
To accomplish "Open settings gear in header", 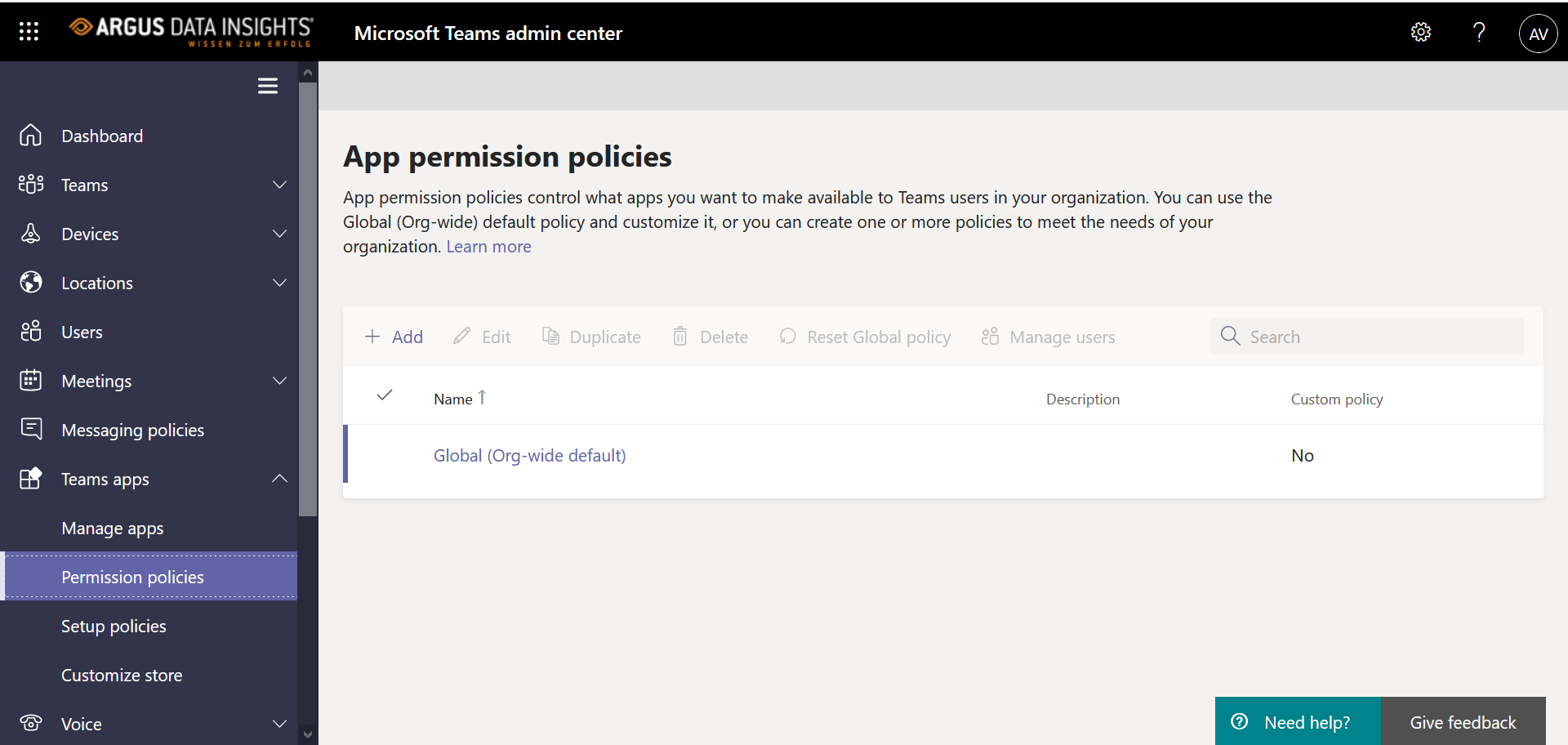I will tap(1421, 32).
